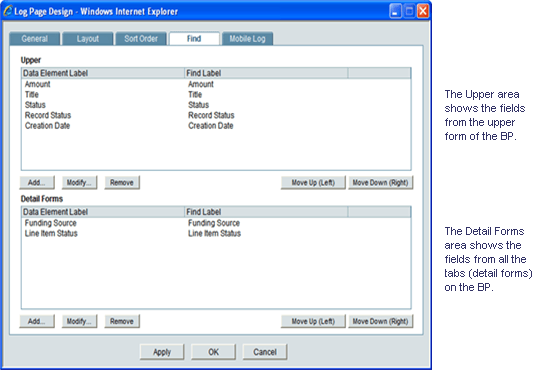Click Title in the Find Label column
Viewport: 539px width, 370px height.
pyautogui.click(x=195, y=95)
